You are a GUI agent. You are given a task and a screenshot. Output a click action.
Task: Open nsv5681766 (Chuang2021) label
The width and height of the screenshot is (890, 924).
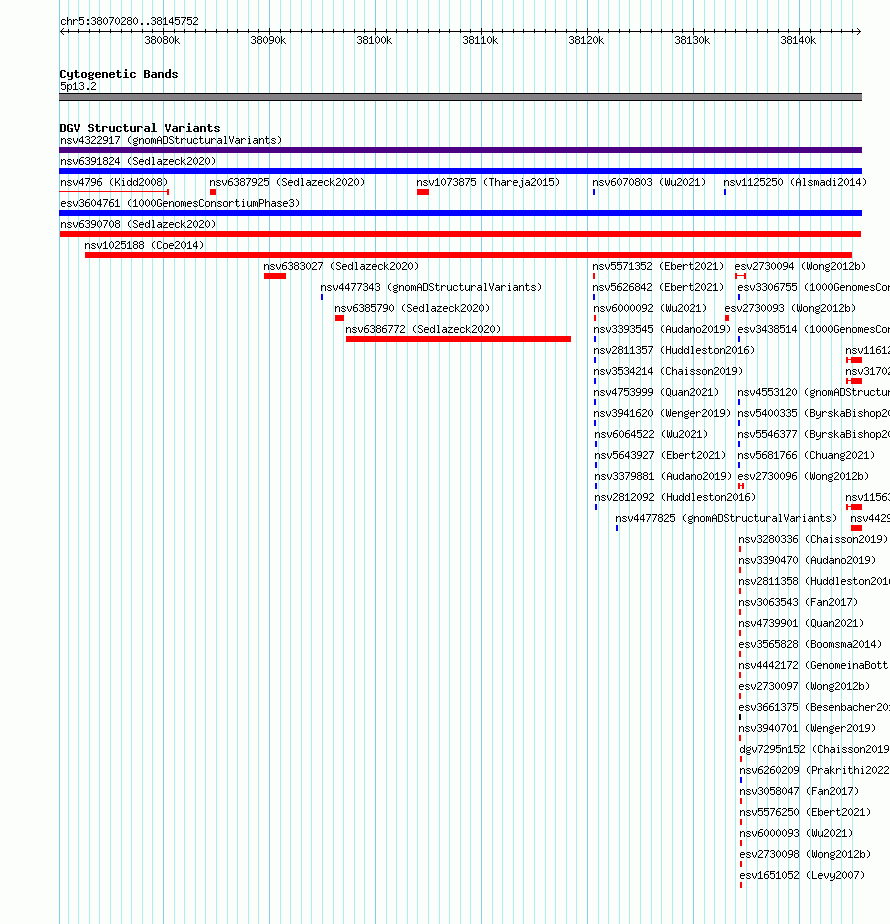[806, 456]
